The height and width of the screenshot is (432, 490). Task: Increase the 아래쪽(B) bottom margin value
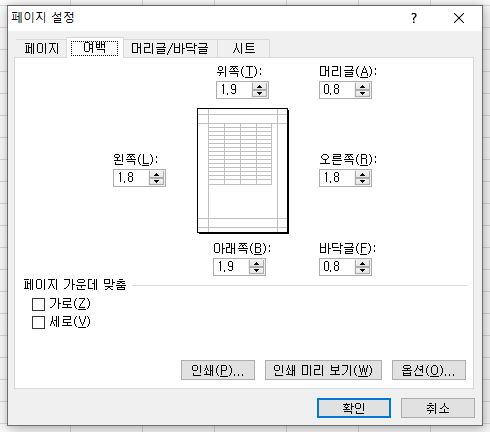tap(257, 263)
